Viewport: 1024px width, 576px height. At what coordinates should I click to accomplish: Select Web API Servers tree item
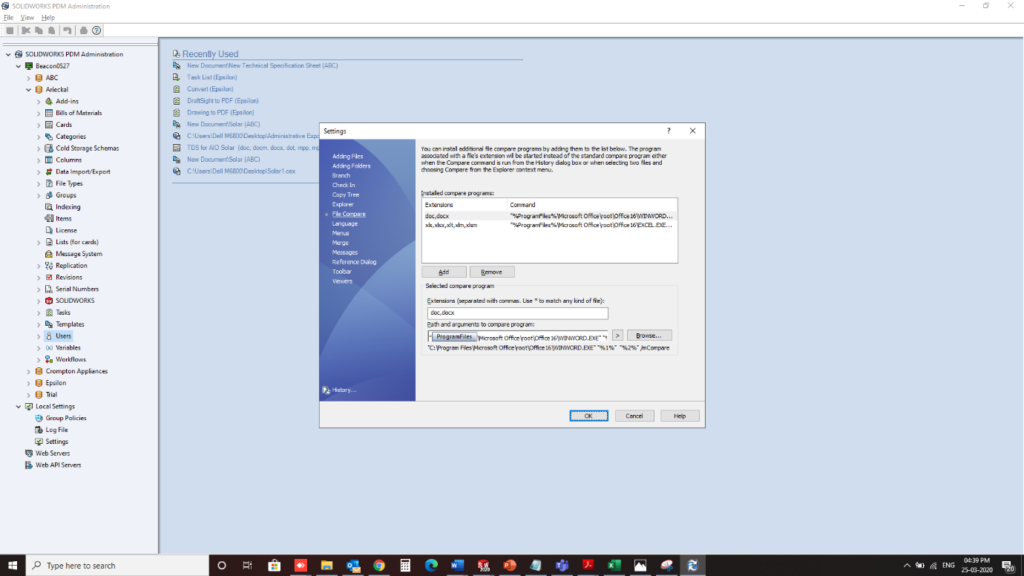[58, 465]
